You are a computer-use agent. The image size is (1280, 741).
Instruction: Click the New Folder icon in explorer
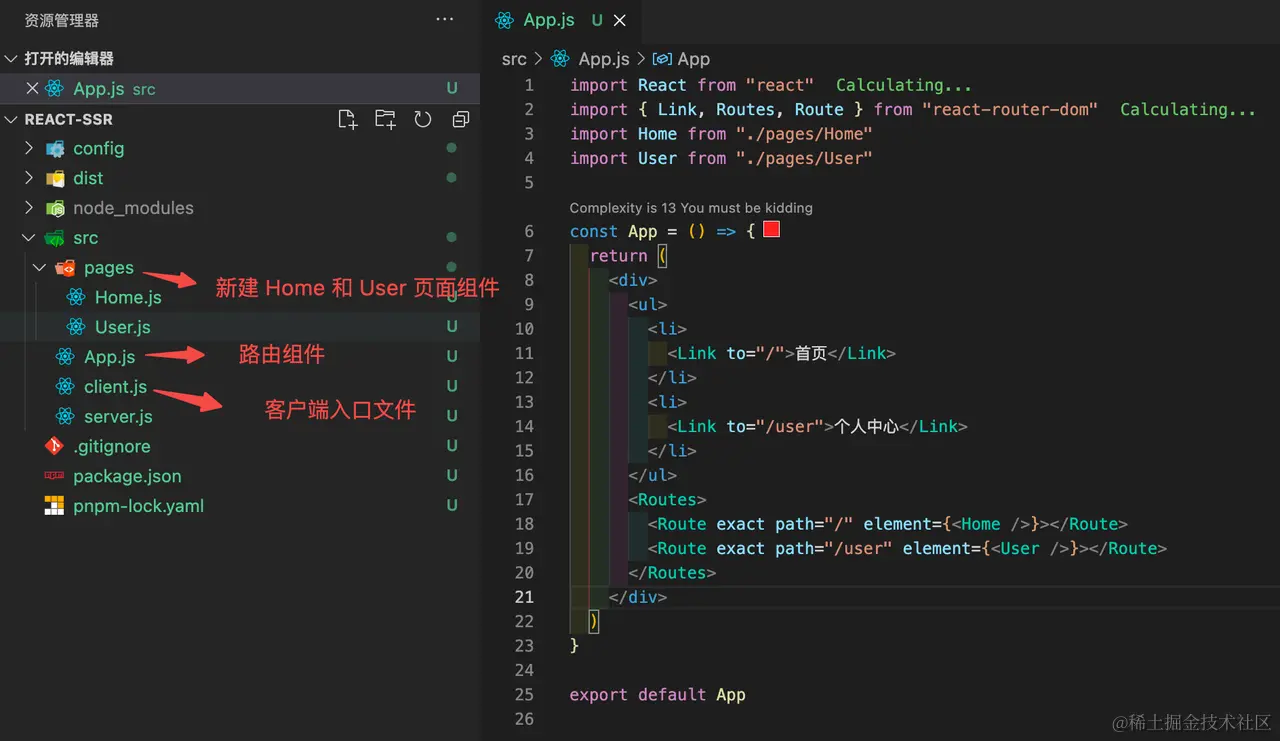(x=385, y=119)
